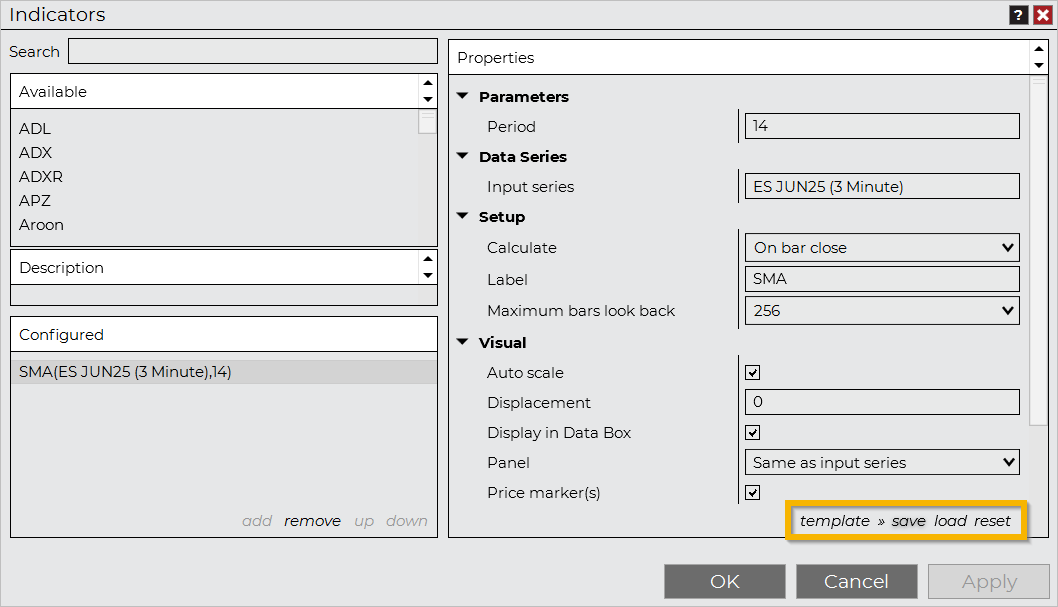Collapse the Data Series section

[462, 156]
